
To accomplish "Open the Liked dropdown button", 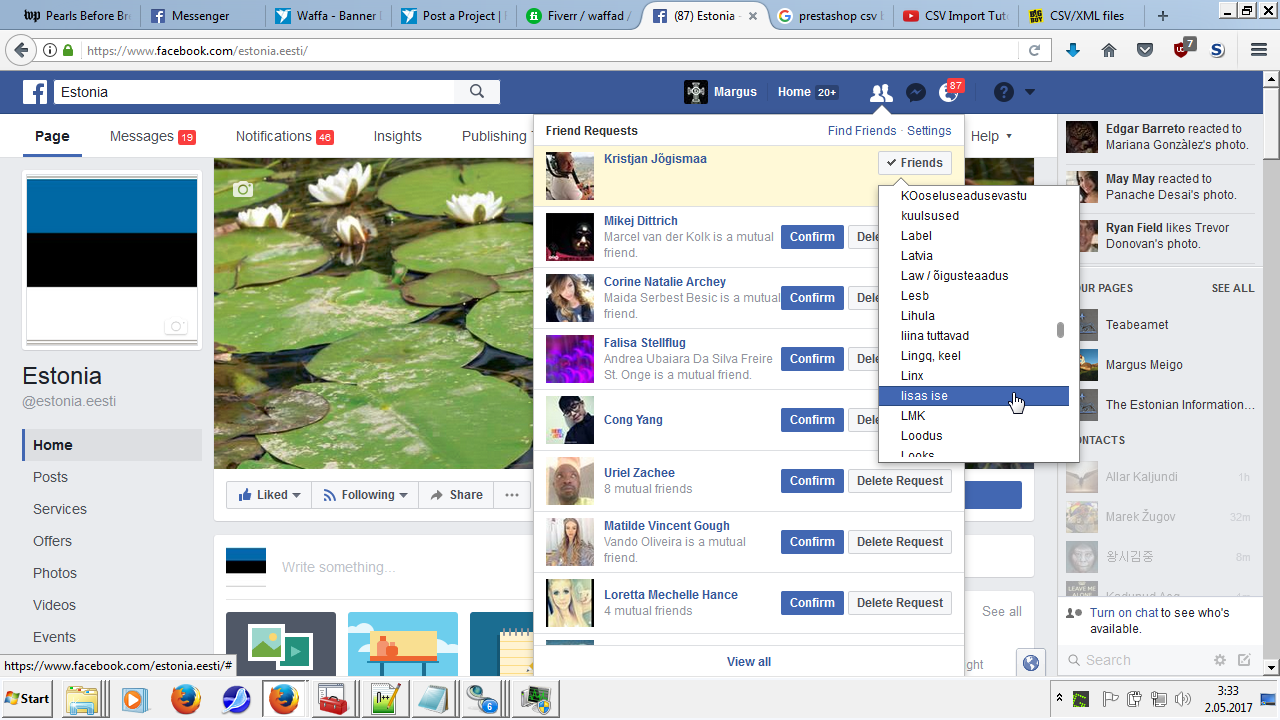I will pos(269,495).
